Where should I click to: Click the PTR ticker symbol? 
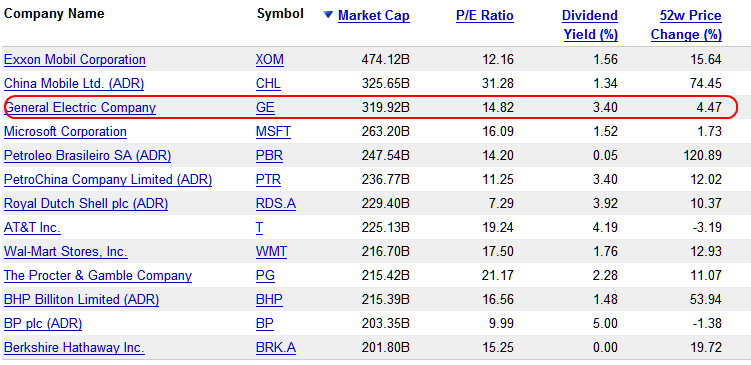click(x=268, y=180)
